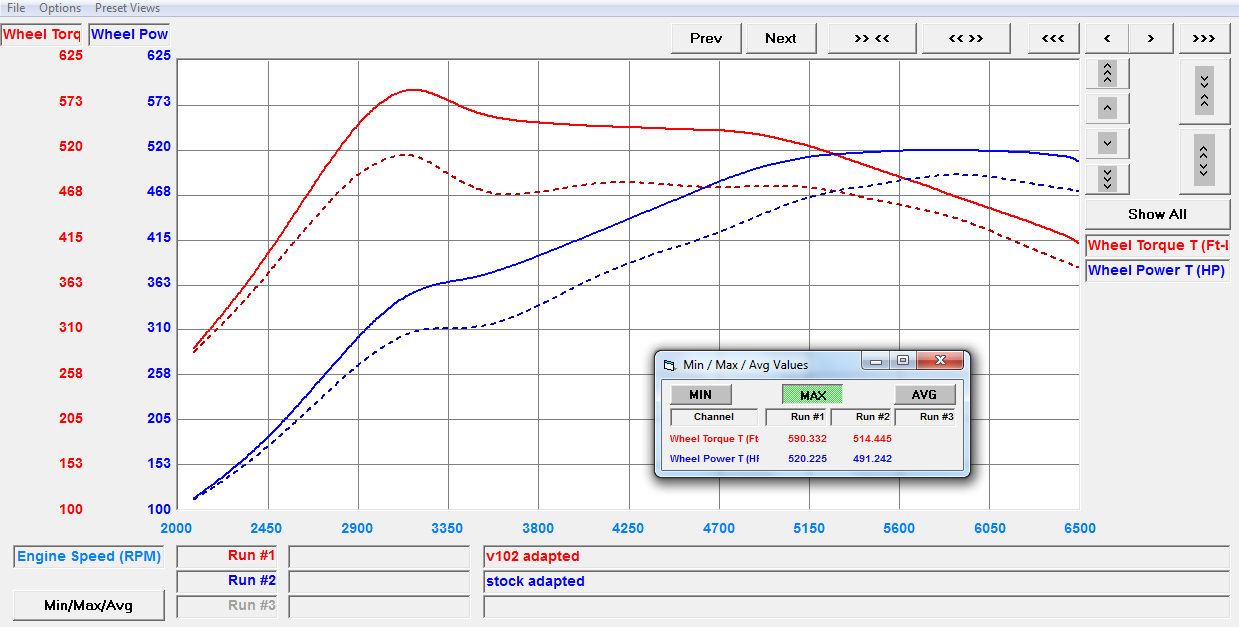Toggle MIN values in the popup
1239x627 pixels.
pyautogui.click(x=700, y=395)
